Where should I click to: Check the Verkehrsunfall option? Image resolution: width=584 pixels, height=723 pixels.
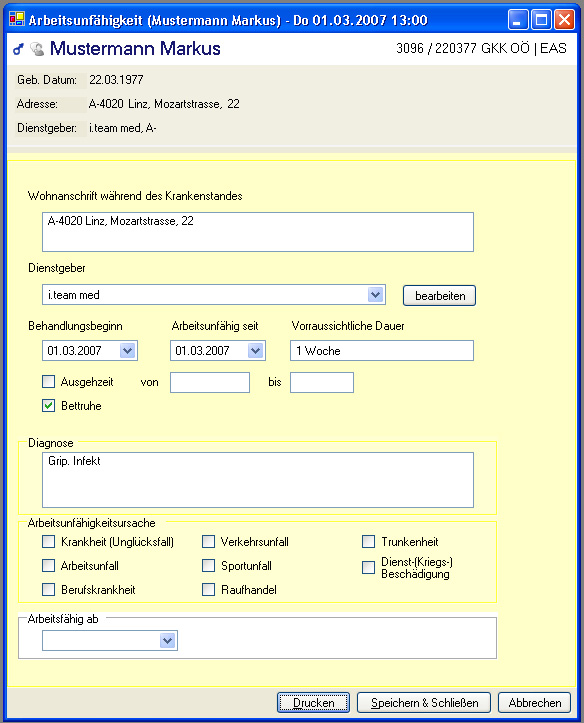pos(208,542)
